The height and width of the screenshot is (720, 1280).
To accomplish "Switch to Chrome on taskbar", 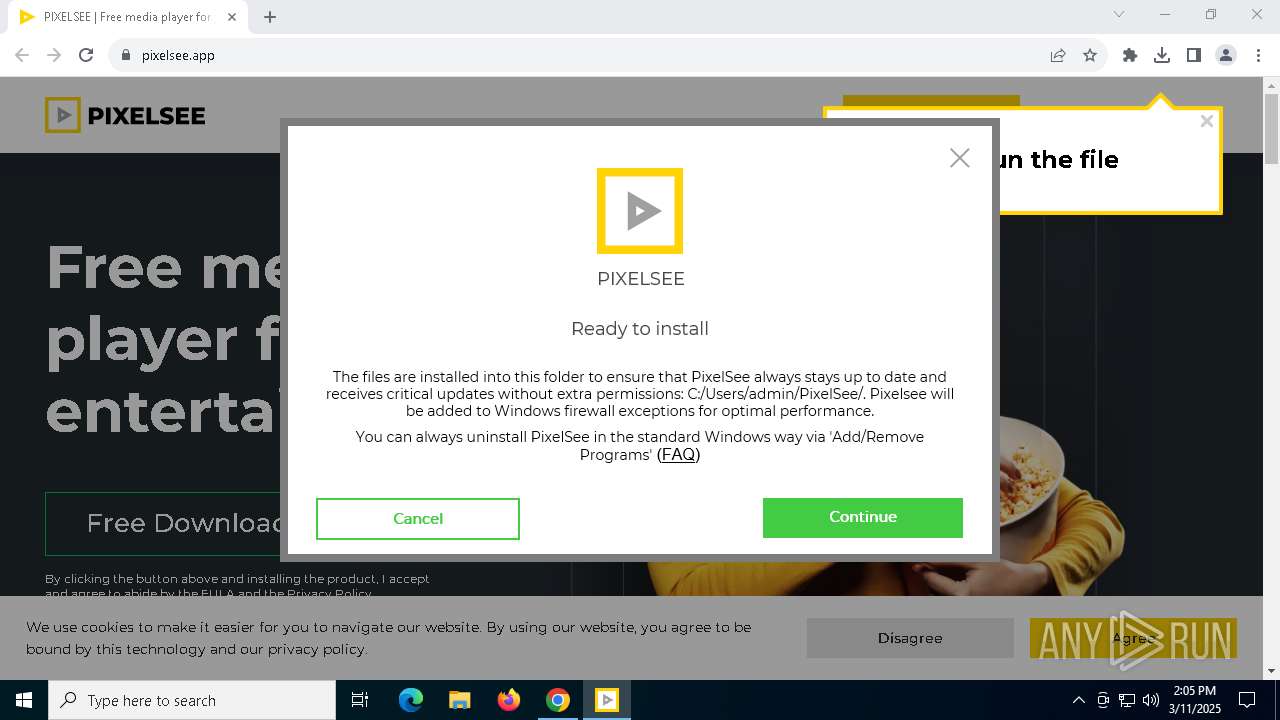I will pyautogui.click(x=558, y=700).
